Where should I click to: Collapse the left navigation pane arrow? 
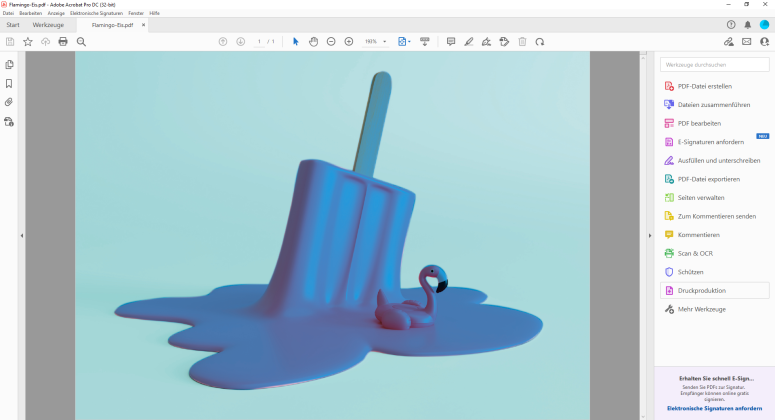(22, 236)
